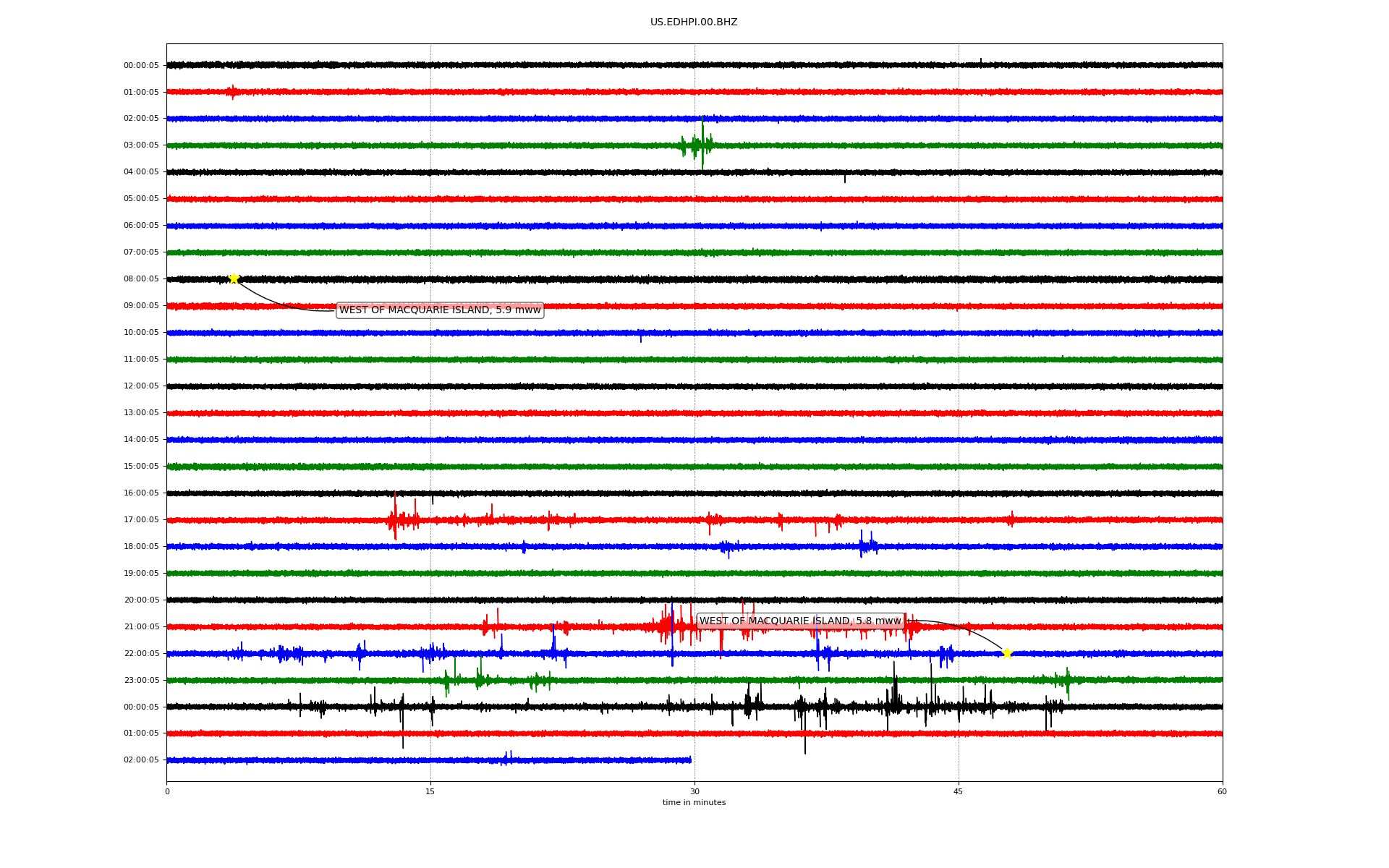The width and height of the screenshot is (1389, 868).
Task: Click the 5.8 mww Macquarie Island annotation
Action: click(x=800, y=621)
